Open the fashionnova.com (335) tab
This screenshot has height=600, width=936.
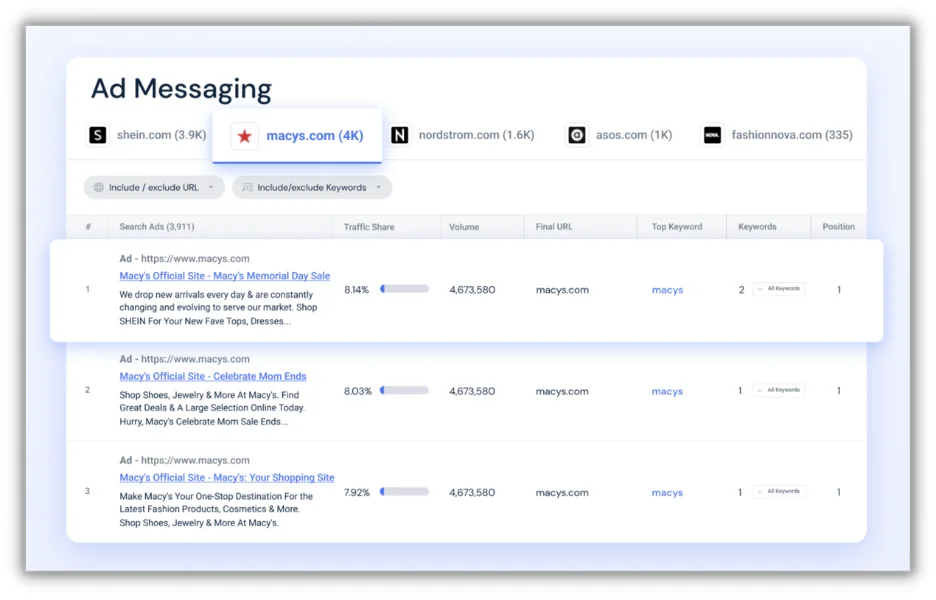click(x=777, y=135)
